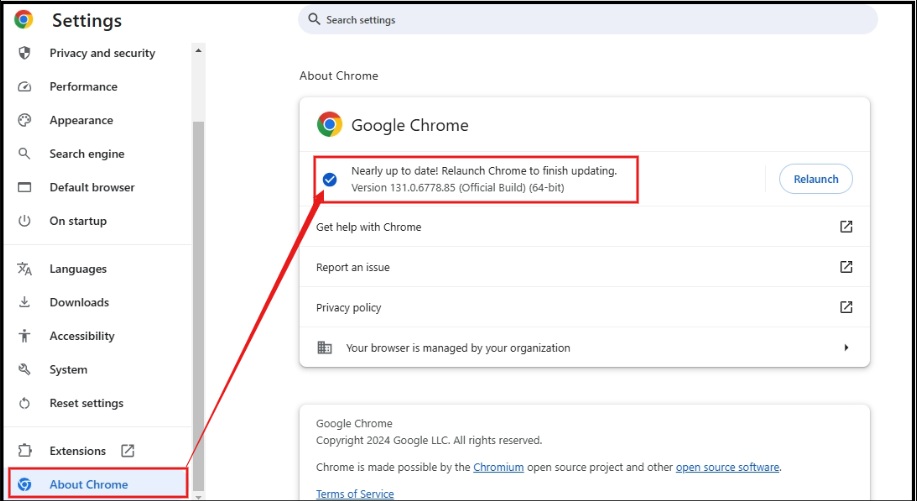Expand the managed by your organization arrow

click(846, 348)
